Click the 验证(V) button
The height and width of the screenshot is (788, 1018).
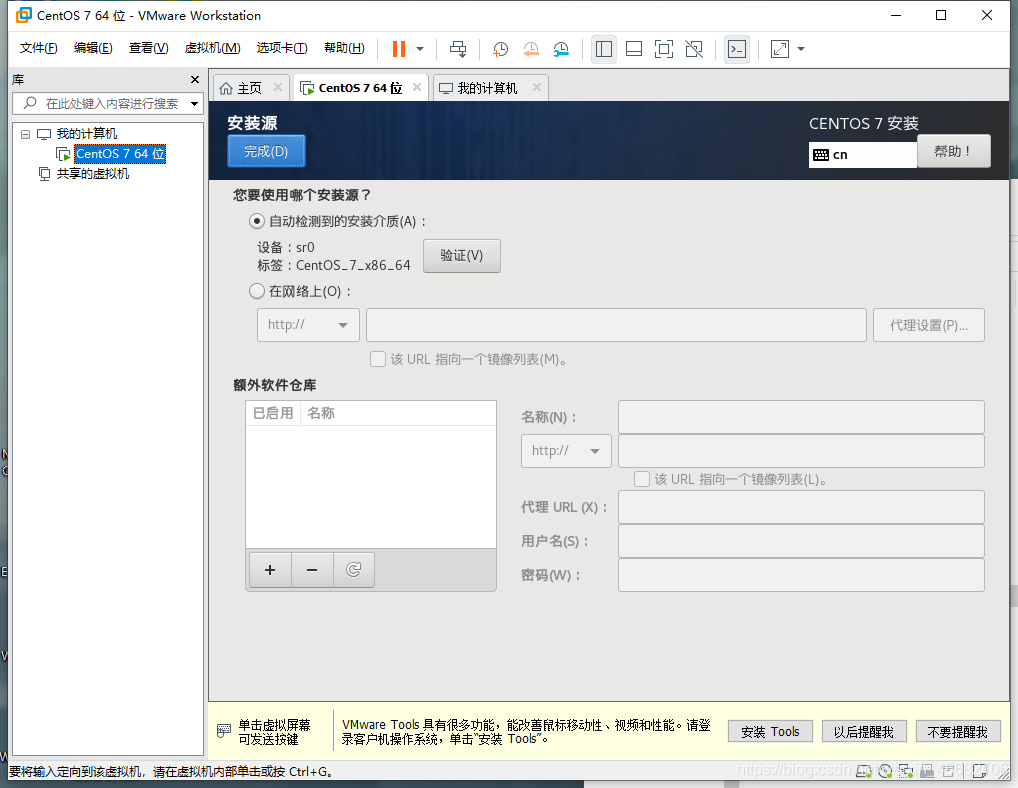click(462, 256)
